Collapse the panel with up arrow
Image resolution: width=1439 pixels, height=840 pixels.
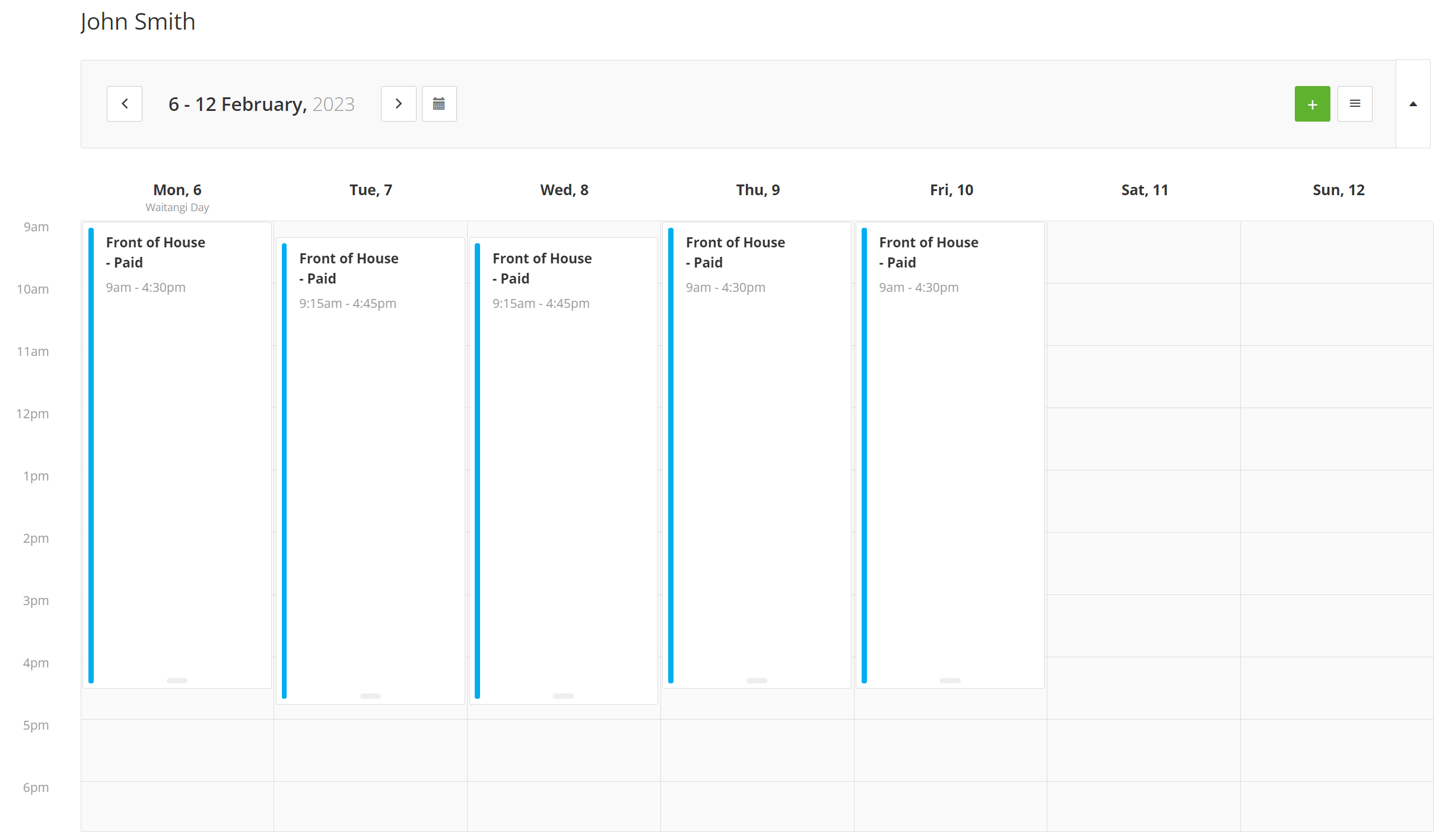pos(1413,104)
